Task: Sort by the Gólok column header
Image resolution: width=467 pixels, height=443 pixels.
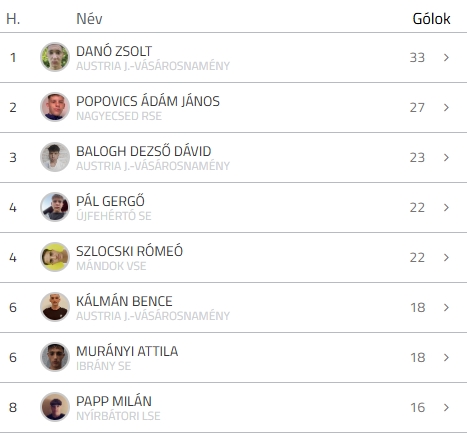Action: (x=431, y=19)
